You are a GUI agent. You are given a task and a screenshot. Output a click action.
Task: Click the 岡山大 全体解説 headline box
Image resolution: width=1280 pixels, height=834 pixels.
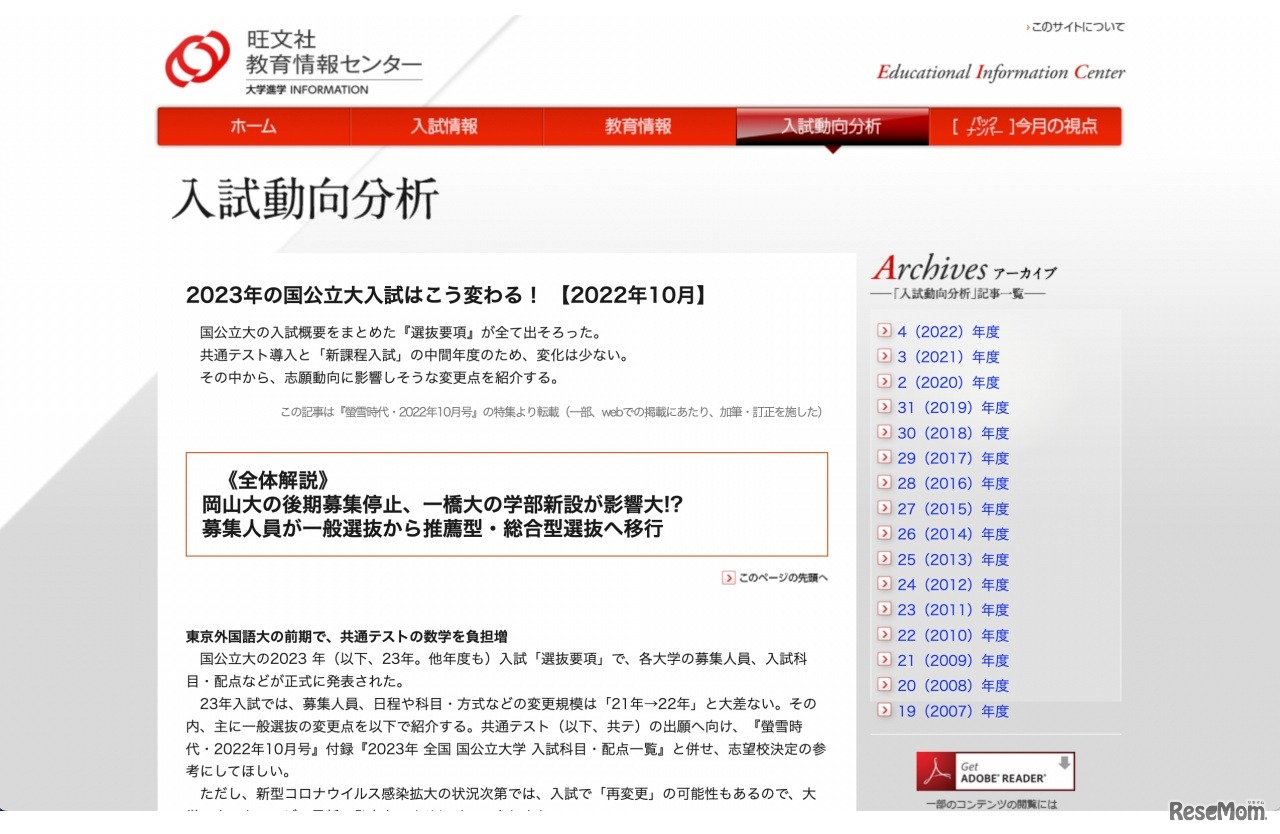pos(507,504)
